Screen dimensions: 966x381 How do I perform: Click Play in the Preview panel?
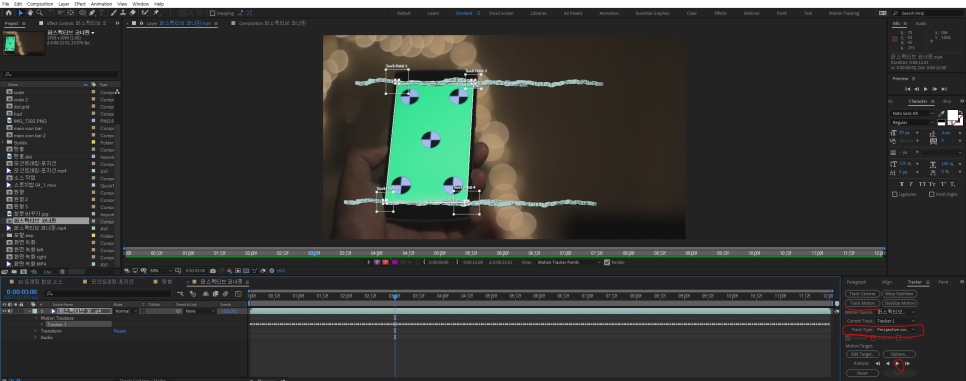[925, 89]
